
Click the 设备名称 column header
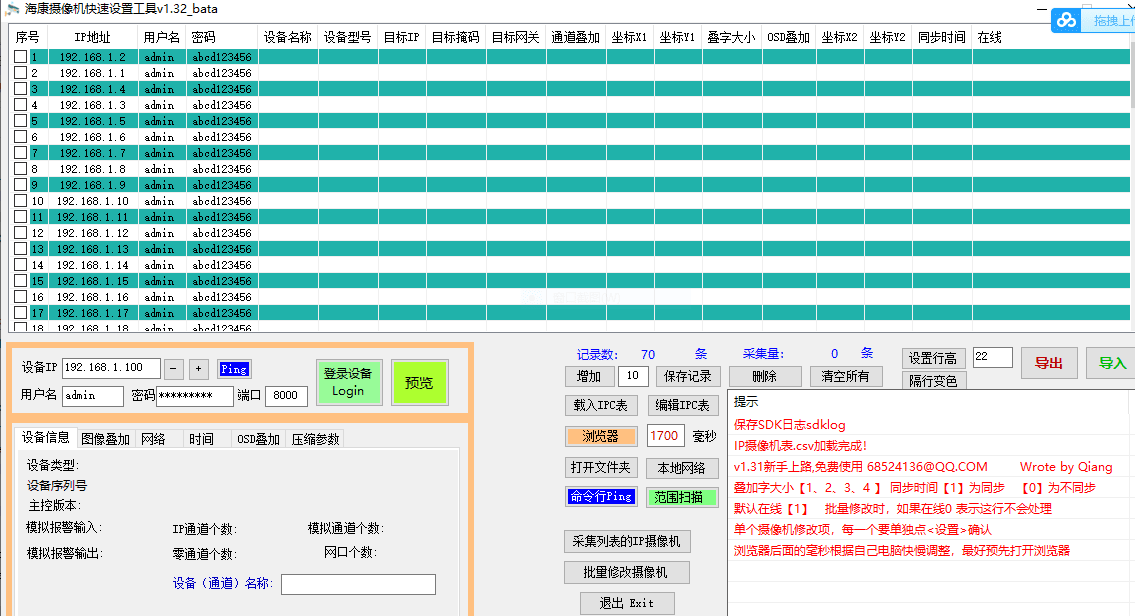click(287, 37)
